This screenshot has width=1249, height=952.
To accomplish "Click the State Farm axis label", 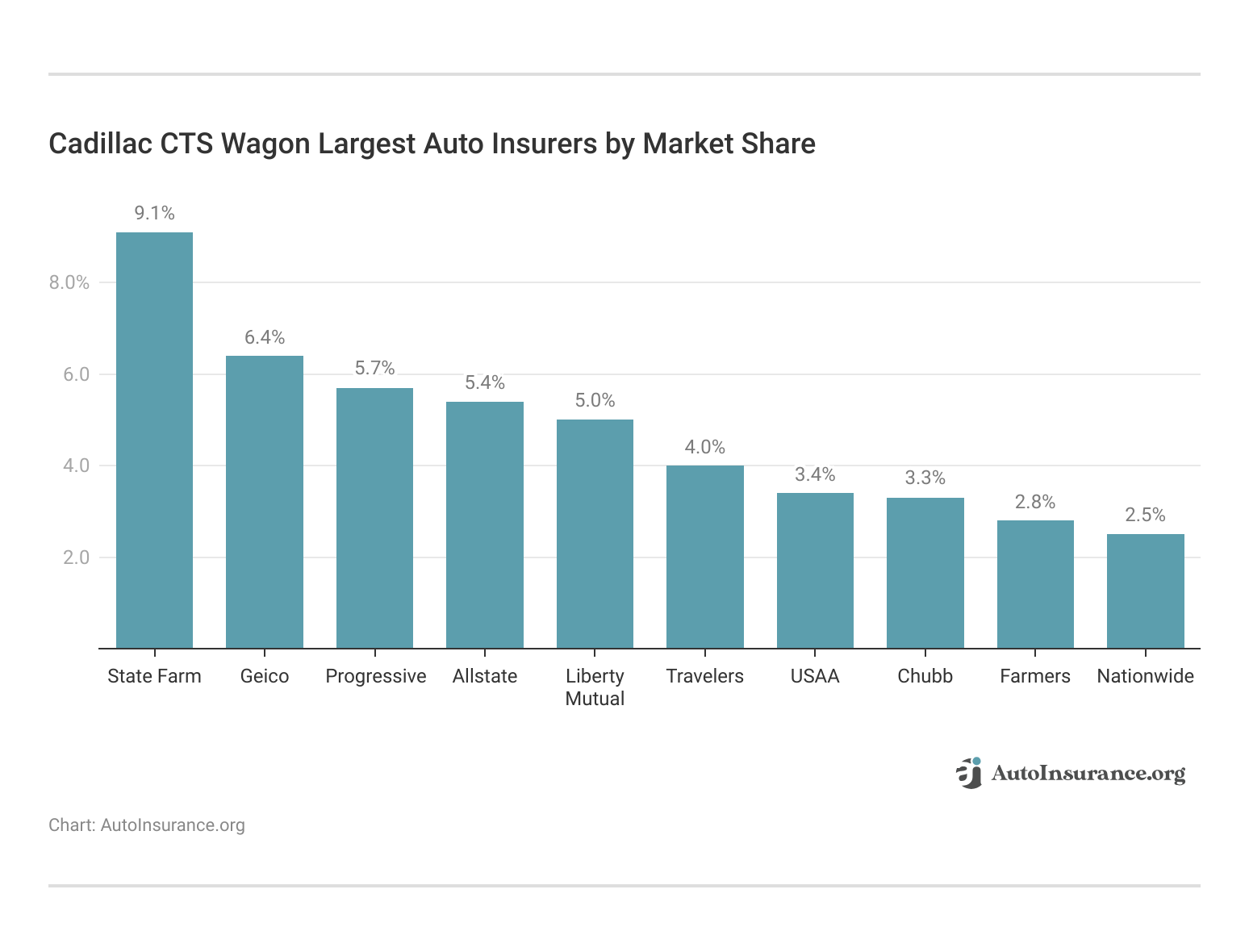I will [154, 676].
